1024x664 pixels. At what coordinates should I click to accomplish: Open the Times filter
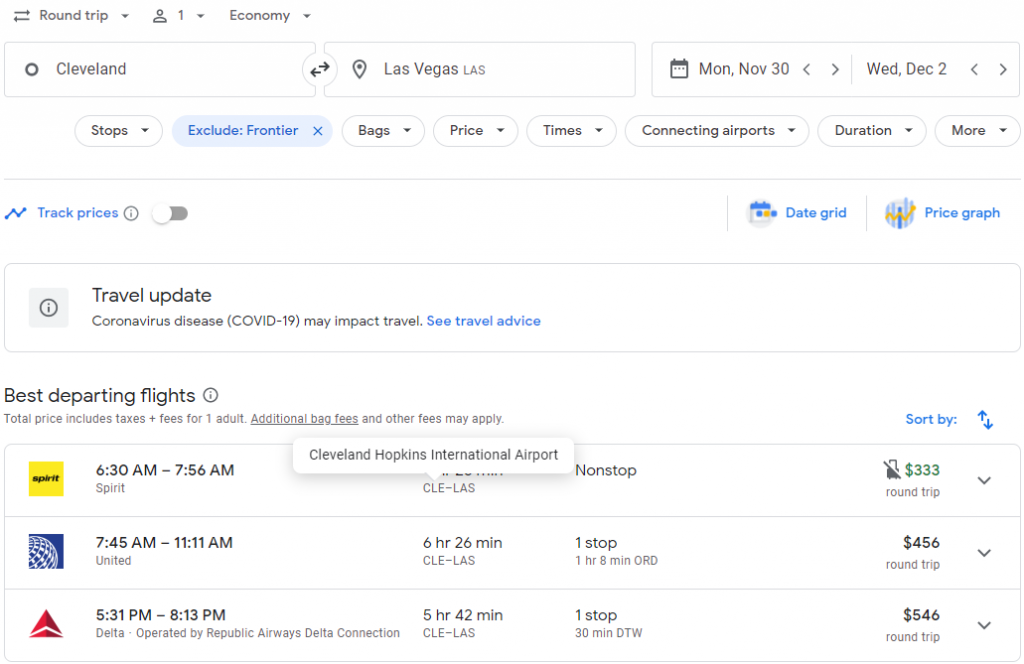click(571, 131)
